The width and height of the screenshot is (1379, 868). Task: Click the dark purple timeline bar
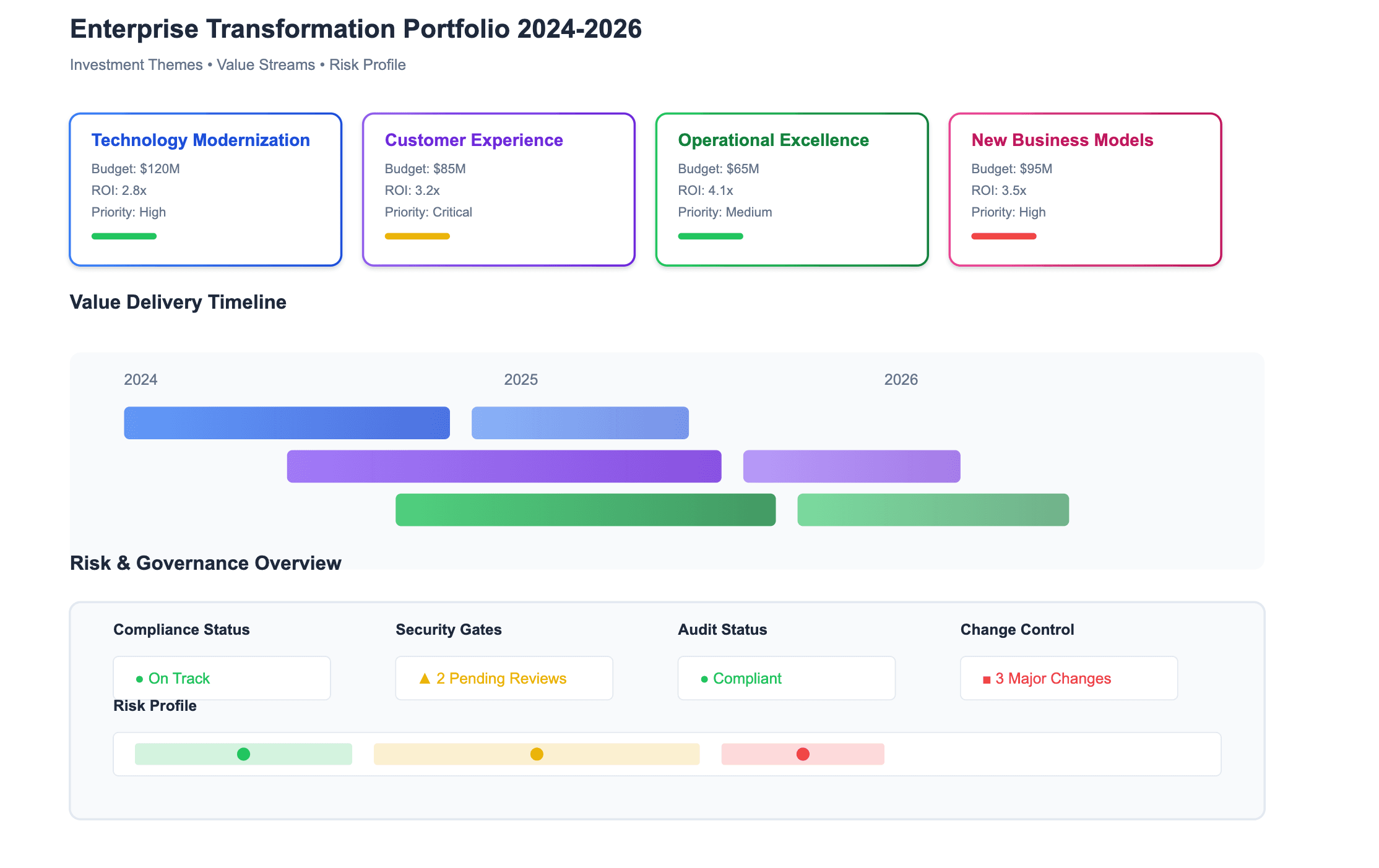[x=504, y=466]
